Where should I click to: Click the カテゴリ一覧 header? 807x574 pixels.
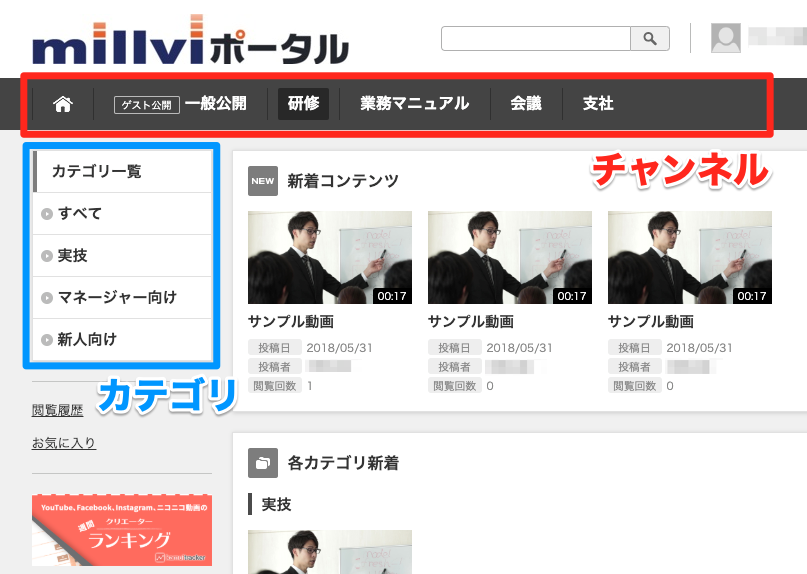tap(122, 171)
